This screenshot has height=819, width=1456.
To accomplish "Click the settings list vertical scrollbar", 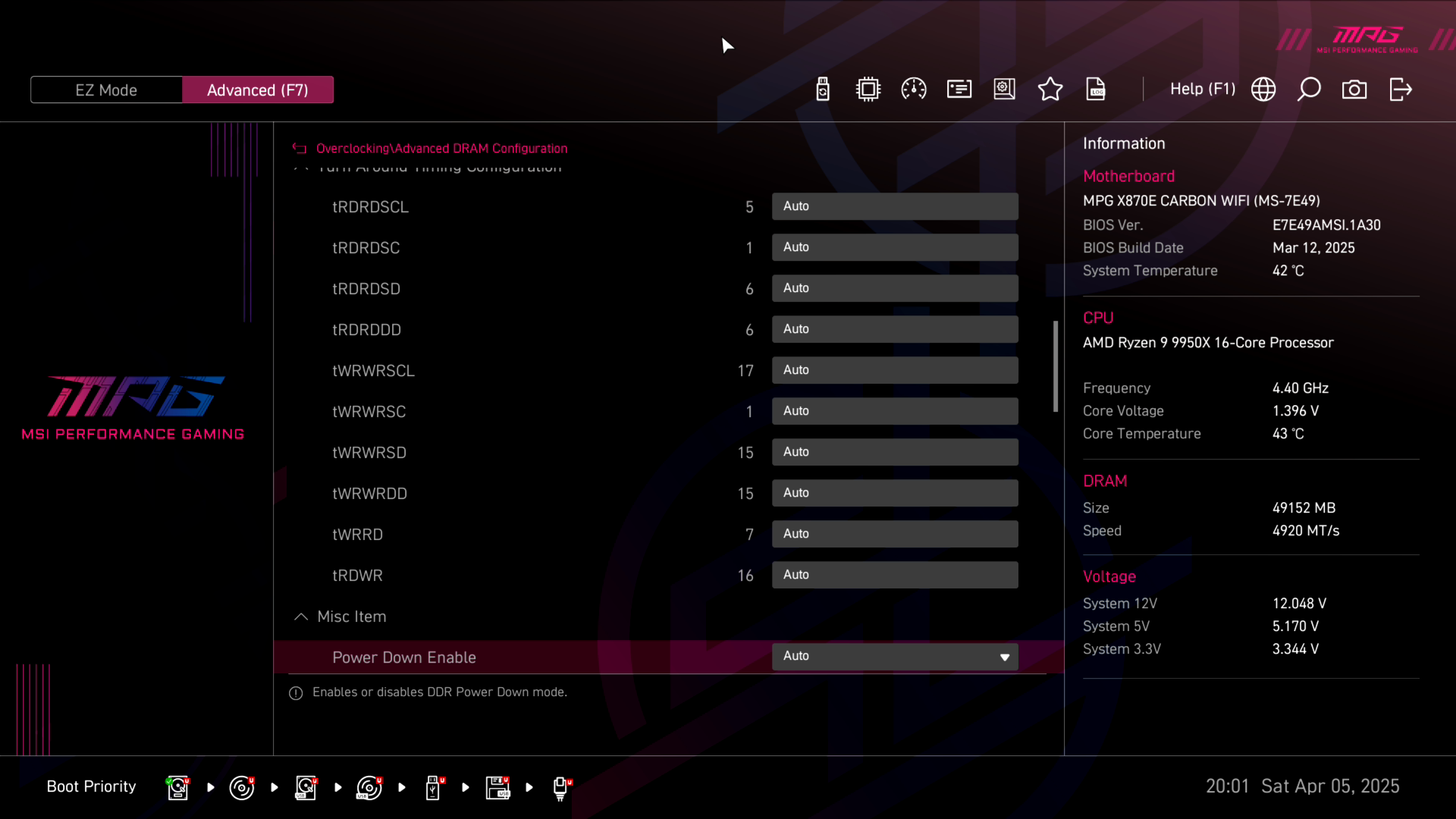I will point(1056,367).
